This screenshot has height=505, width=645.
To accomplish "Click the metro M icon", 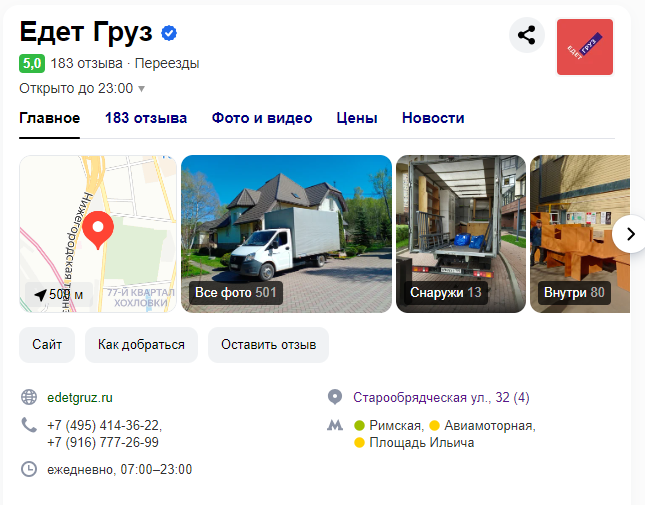I will point(335,425).
